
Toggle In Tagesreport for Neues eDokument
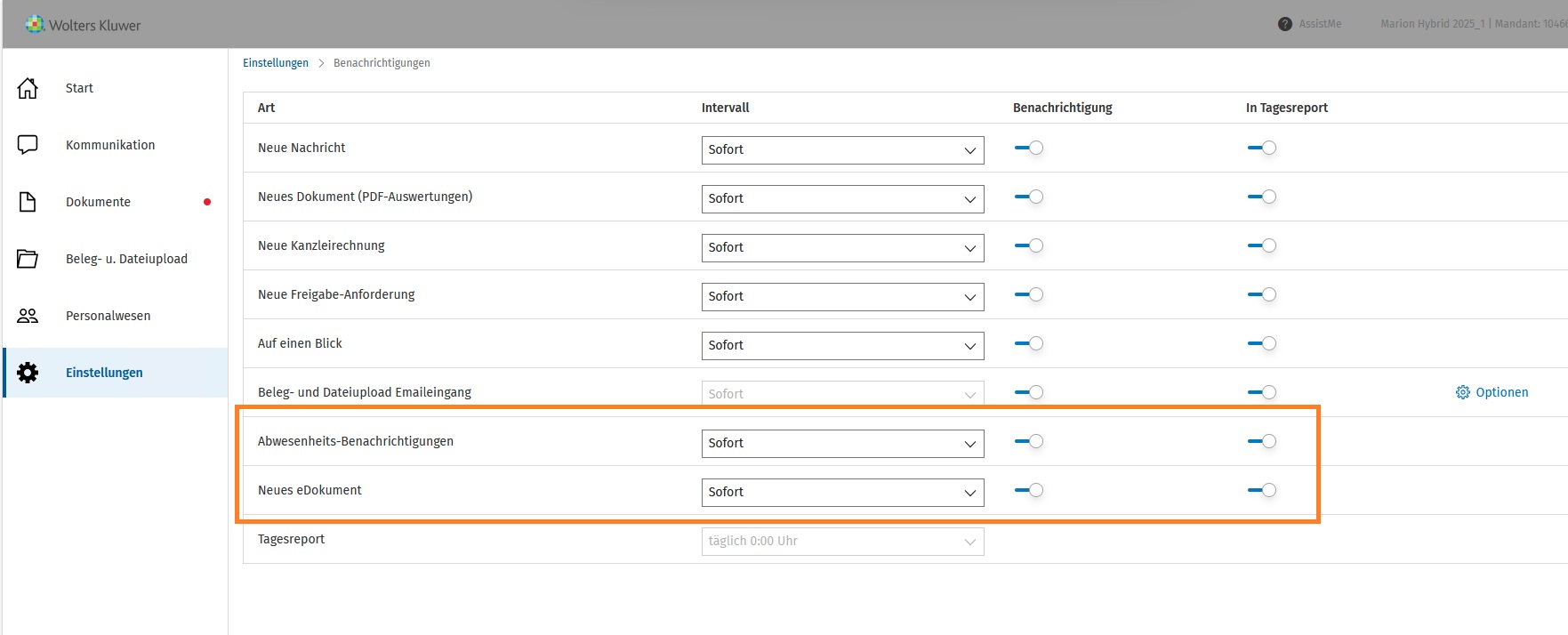[1262, 490]
